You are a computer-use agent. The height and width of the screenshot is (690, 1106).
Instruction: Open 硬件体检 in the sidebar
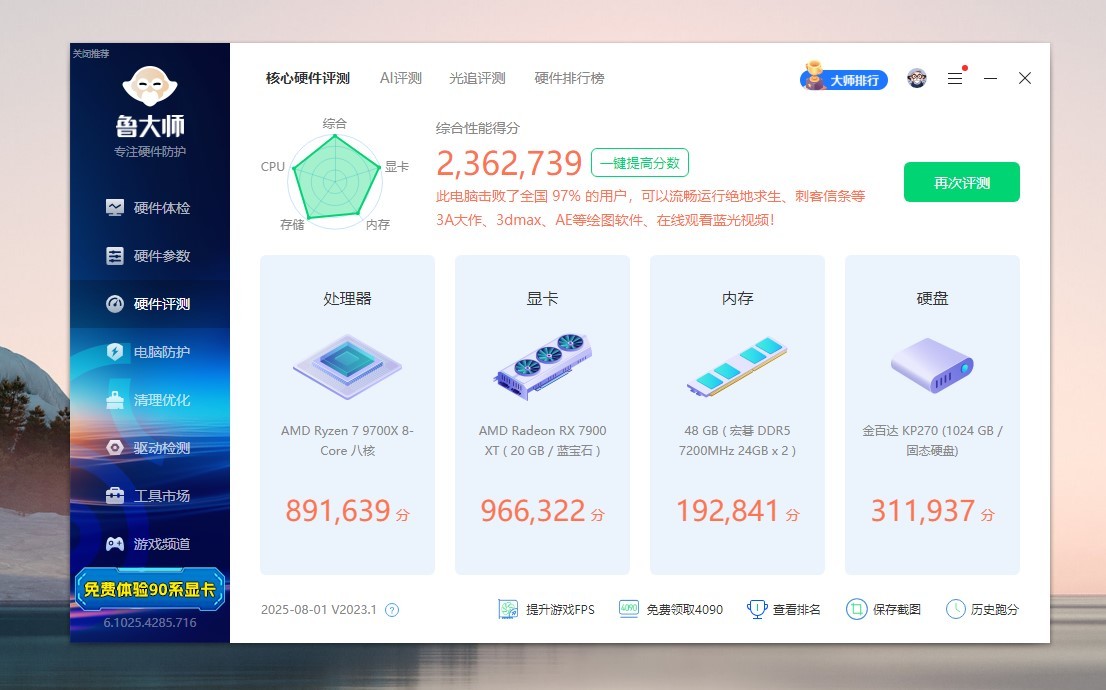click(x=150, y=208)
